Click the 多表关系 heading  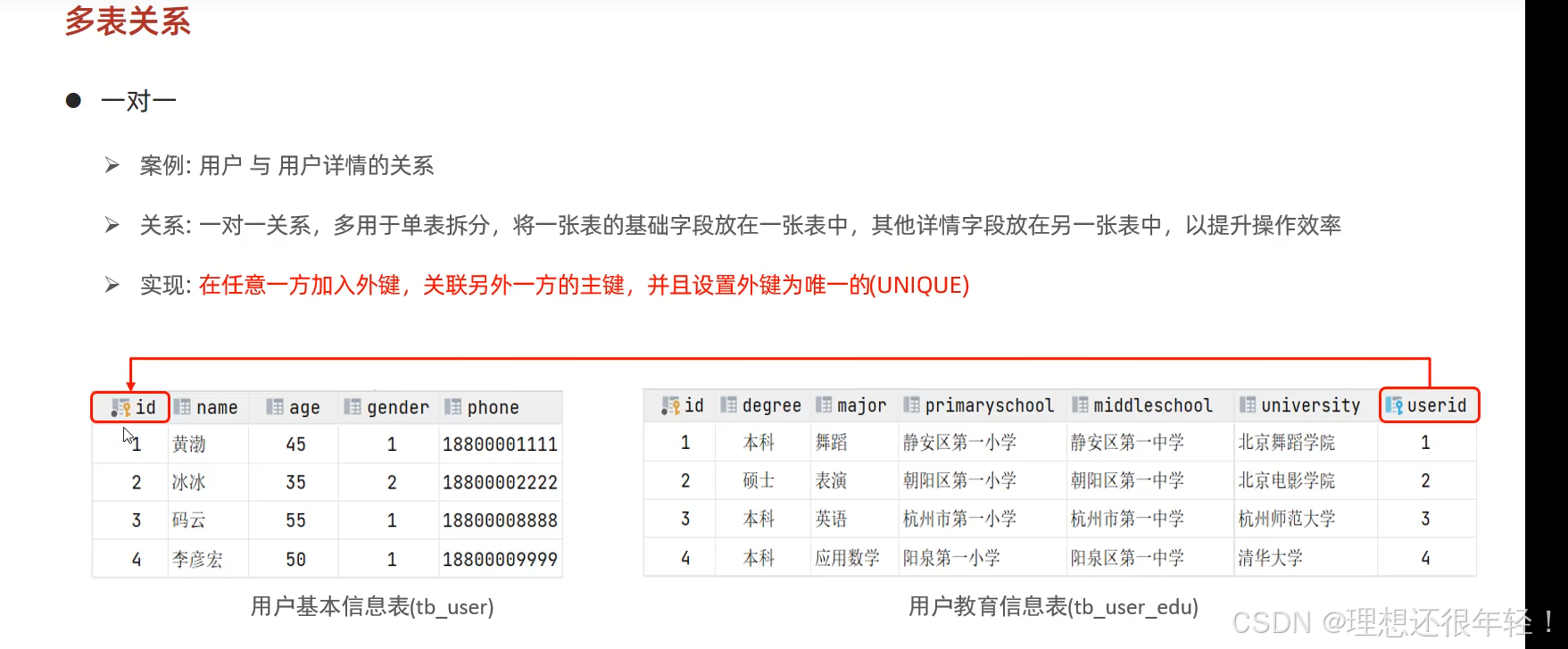(128, 21)
